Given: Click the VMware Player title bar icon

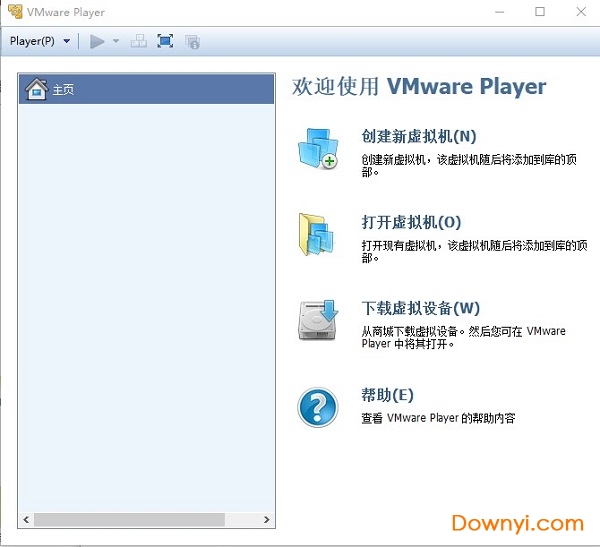Looking at the screenshot, I should (x=15, y=11).
